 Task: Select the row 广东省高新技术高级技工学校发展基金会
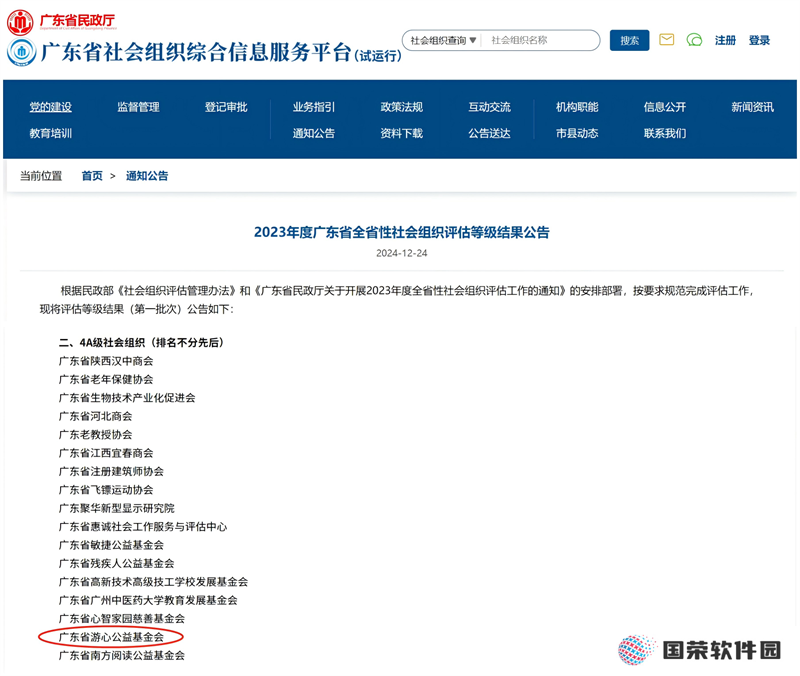click(153, 581)
